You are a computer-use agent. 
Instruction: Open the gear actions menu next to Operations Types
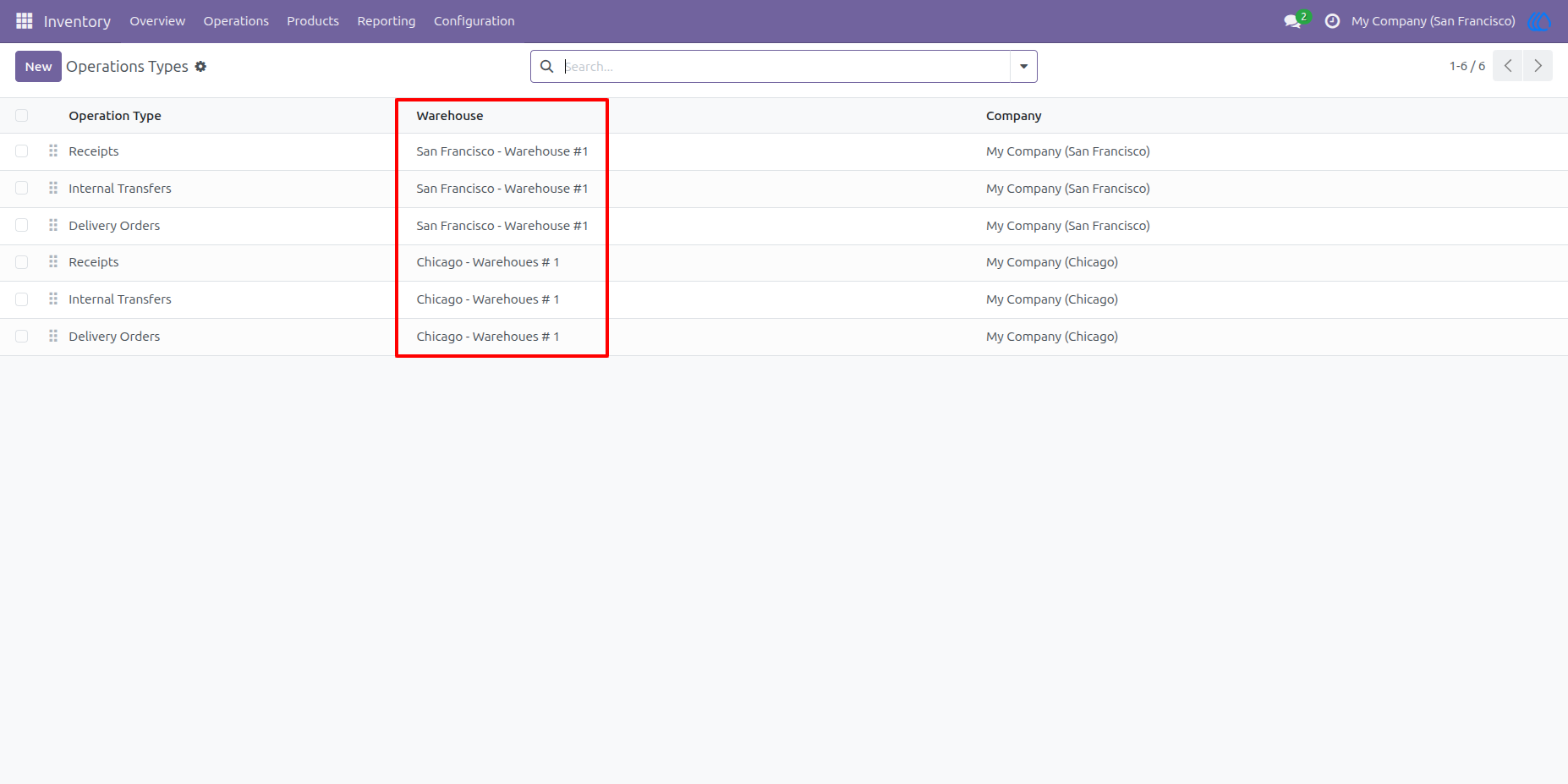point(200,66)
